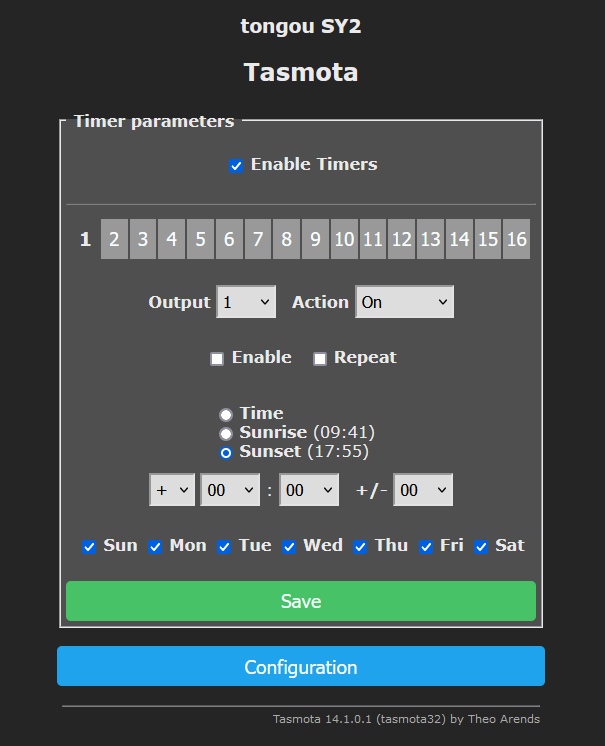Open timer tab 12
This screenshot has width=605, height=746.
coord(401,239)
